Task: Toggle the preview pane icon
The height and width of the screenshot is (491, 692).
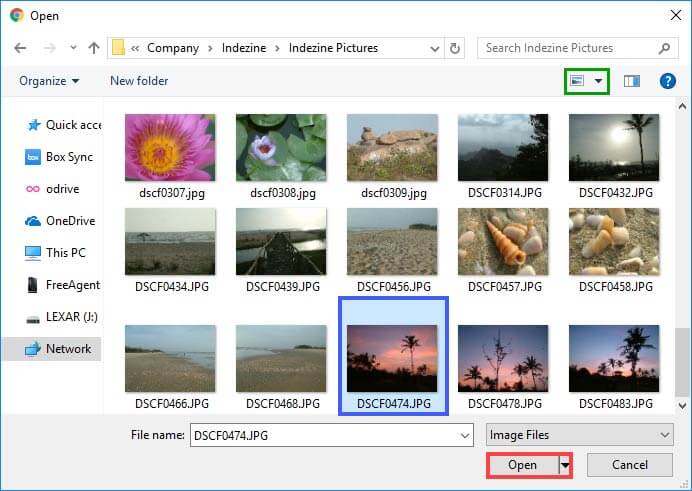Action: tap(631, 81)
